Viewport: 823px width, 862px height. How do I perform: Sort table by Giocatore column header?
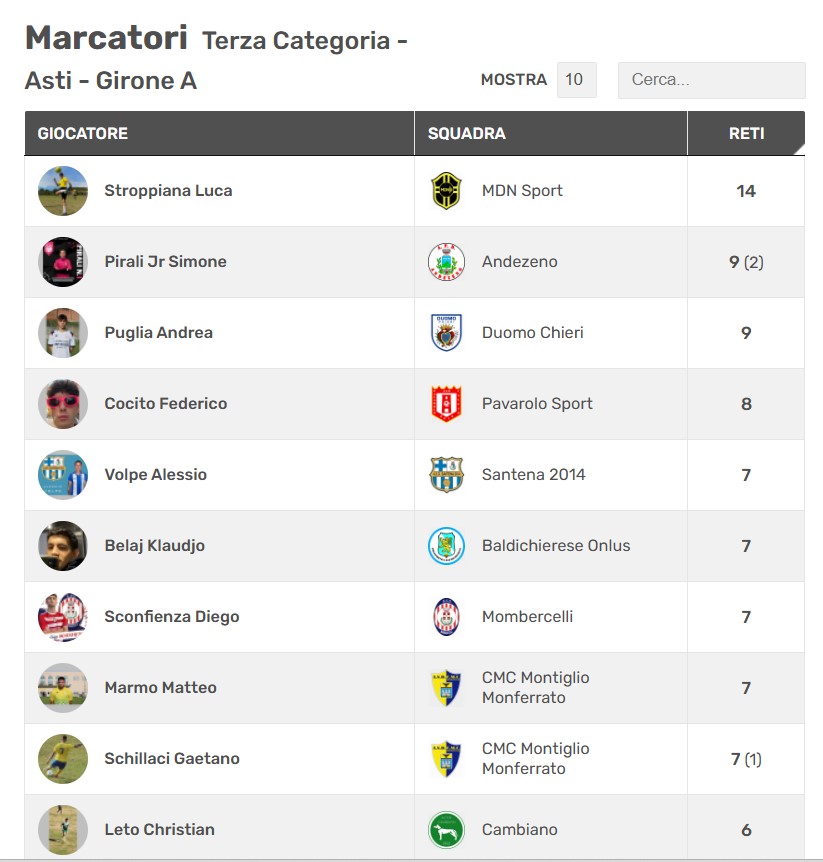83,133
